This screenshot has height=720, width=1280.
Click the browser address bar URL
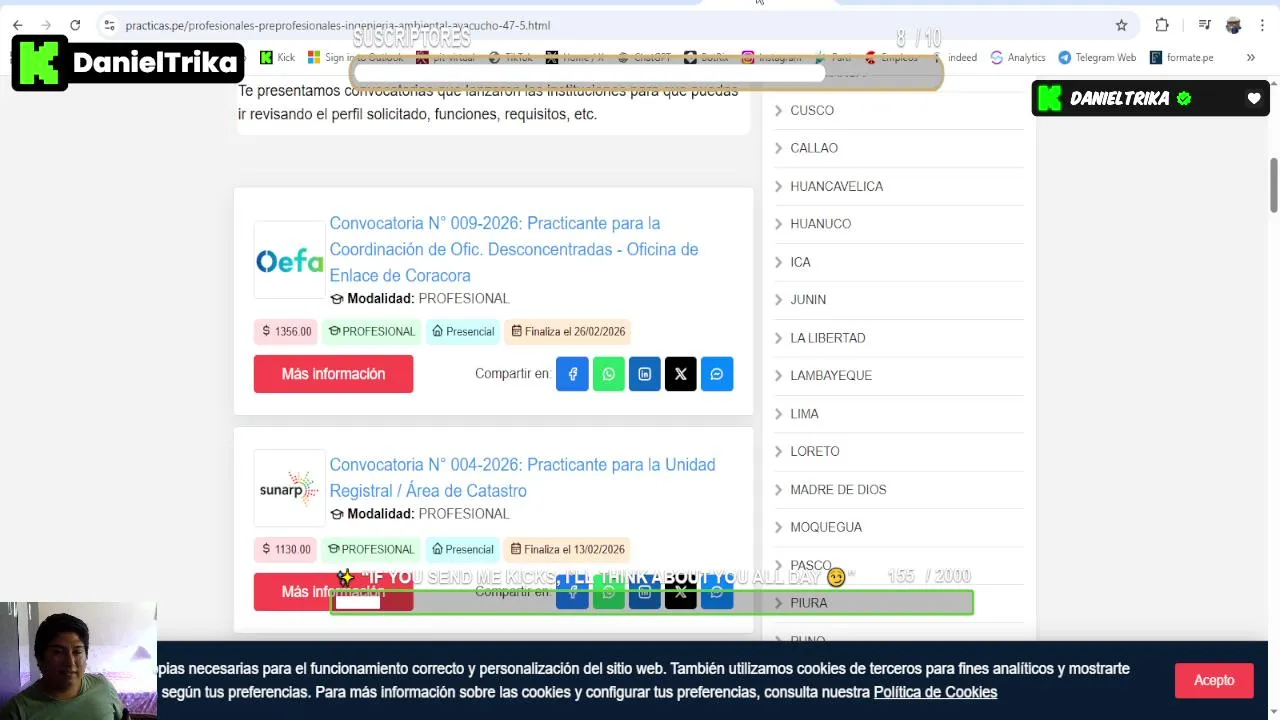338,25
